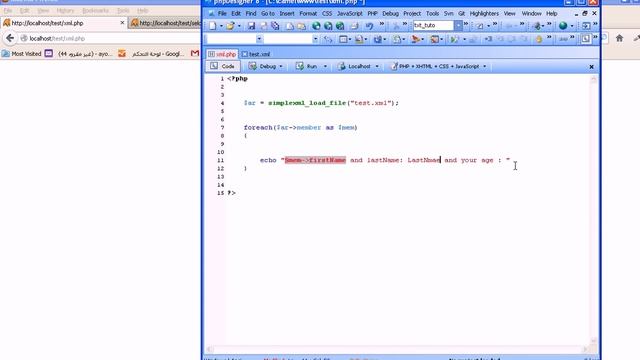Open the Window menu
This screenshot has width=640, height=360.
531,13
